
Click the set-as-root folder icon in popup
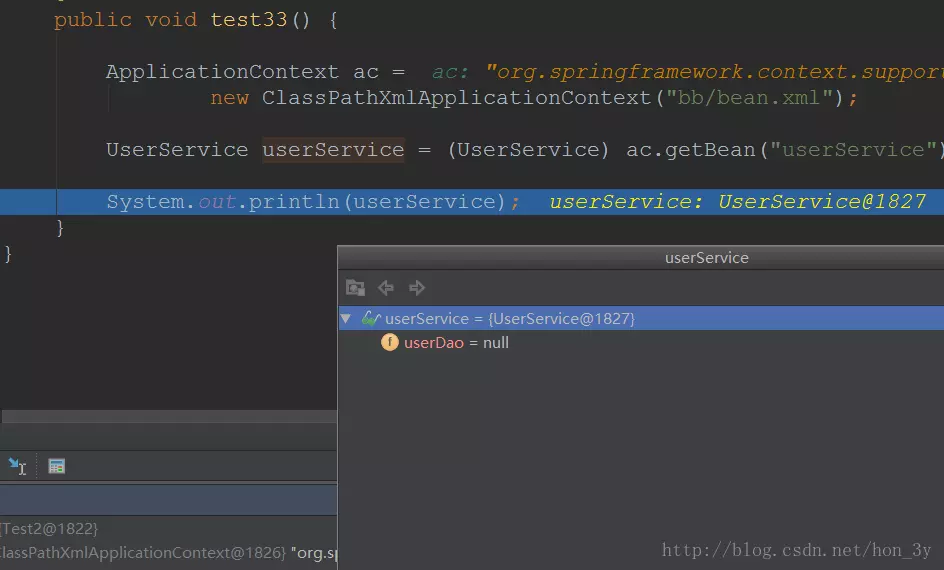[x=355, y=288]
